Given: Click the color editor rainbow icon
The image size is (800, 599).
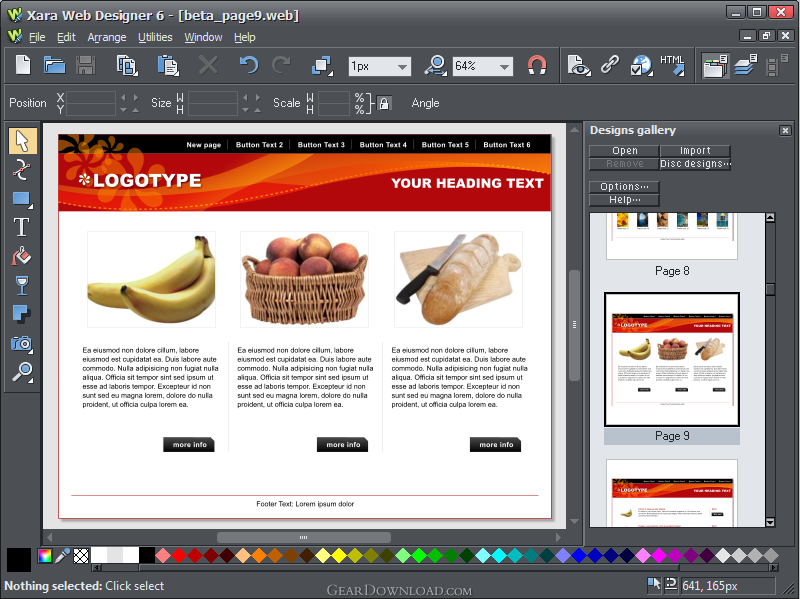Looking at the screenshot, I should [45, 556].
